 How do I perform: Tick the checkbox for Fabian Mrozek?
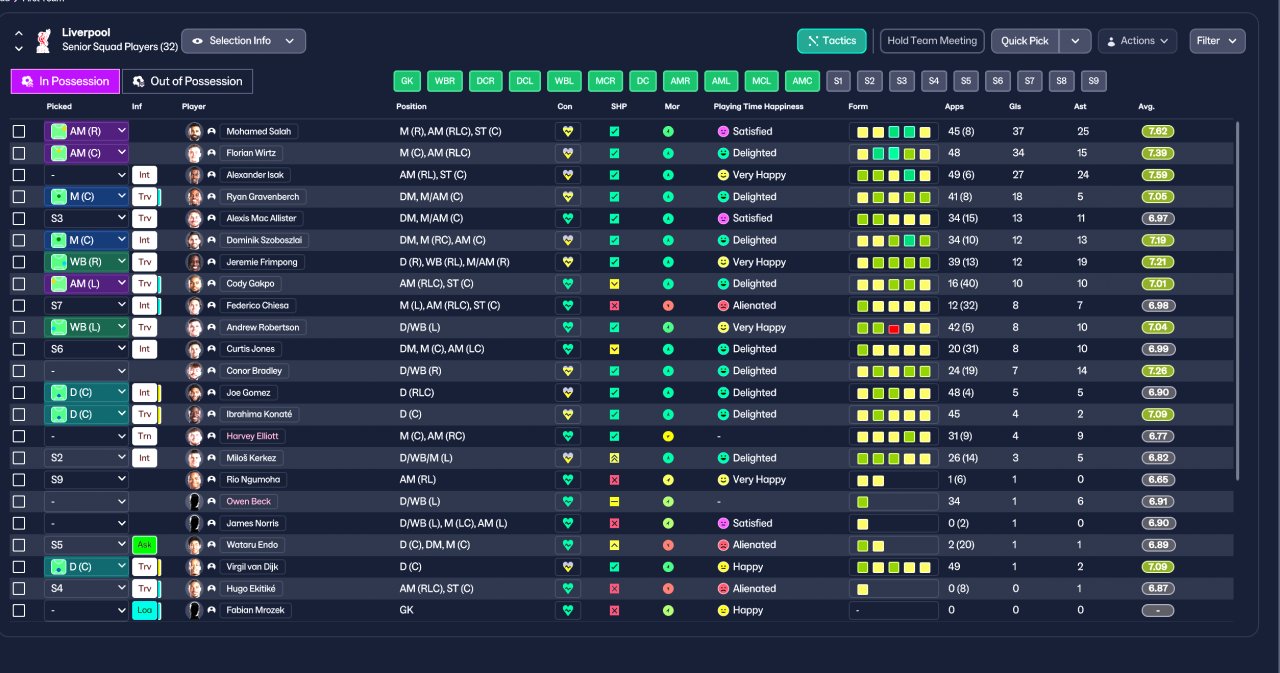point(19,610)
